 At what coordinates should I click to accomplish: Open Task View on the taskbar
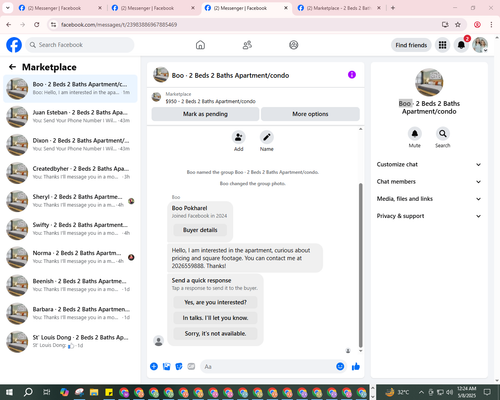pyautogui.click(x=47, y=392)
